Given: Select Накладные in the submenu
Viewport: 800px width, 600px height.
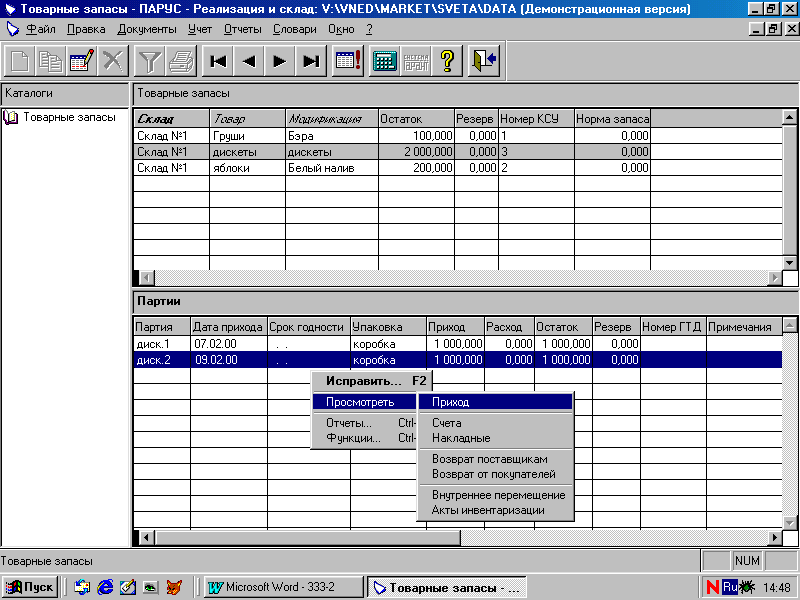Looking at the screenshot, I should tap(495, 438).
